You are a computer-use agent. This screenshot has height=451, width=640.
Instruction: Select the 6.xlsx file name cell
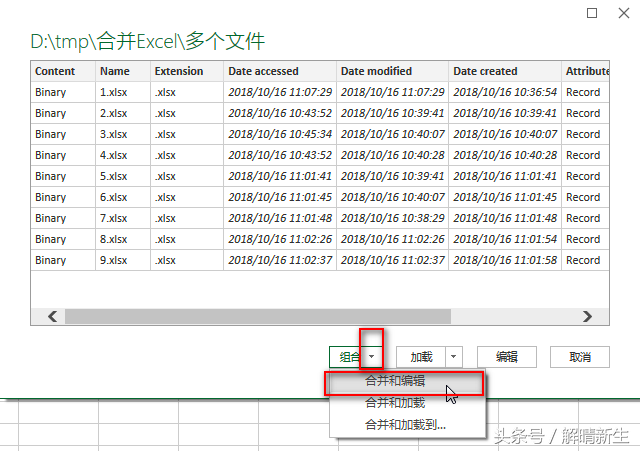click(x=123, y=197)
